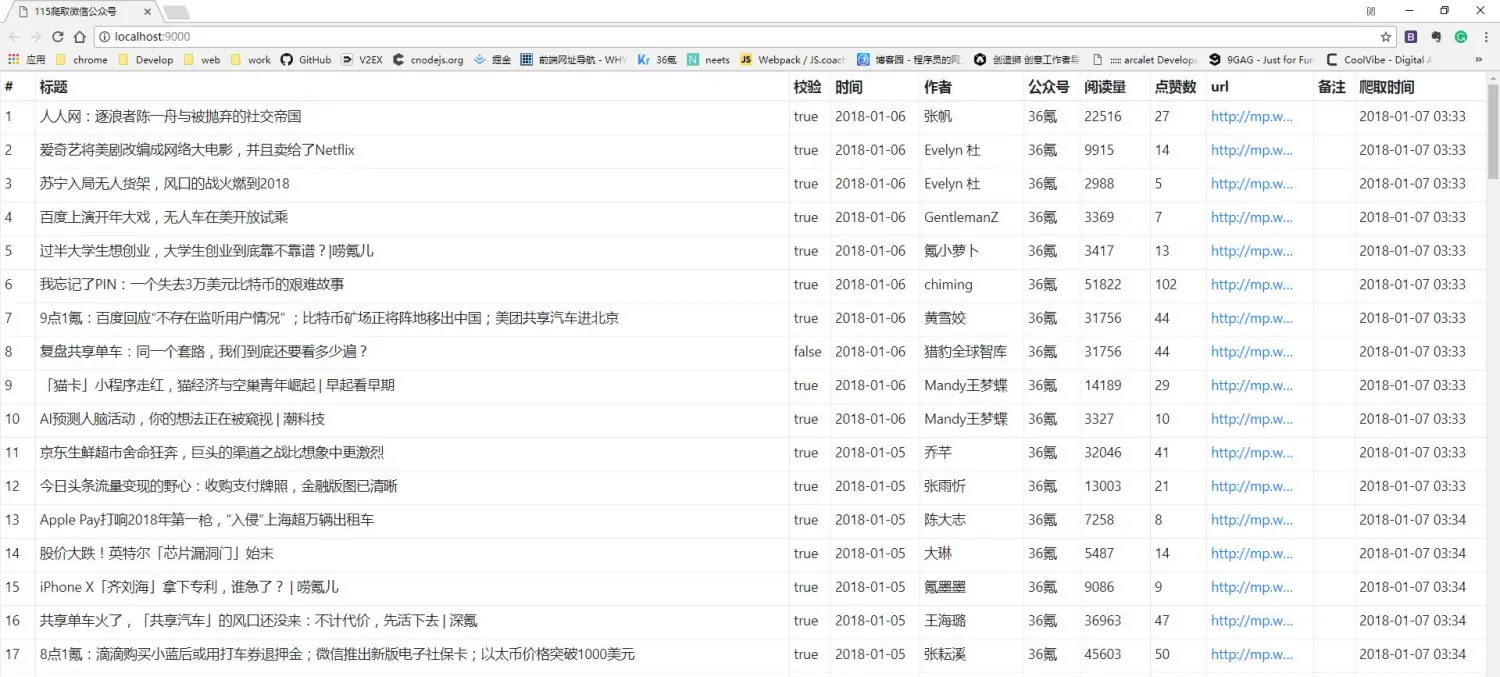Click the 时间 column header
The width and height of the screenshot is (1500, 677).
[x=849, y=87]
